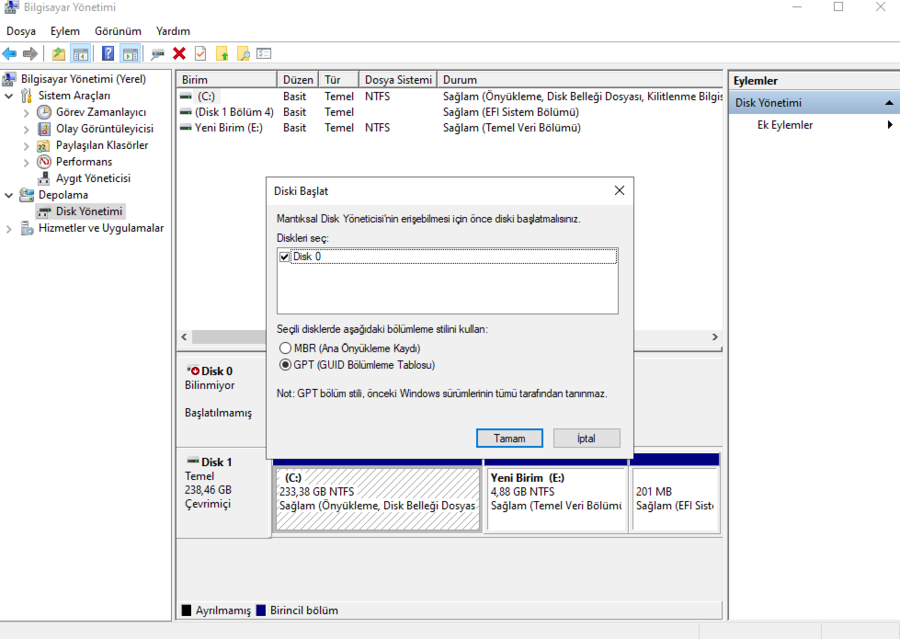This screenshot has height=639, width=900.
Task: Click the horizontal scrollbar under volume list
Action: point(448,338)
